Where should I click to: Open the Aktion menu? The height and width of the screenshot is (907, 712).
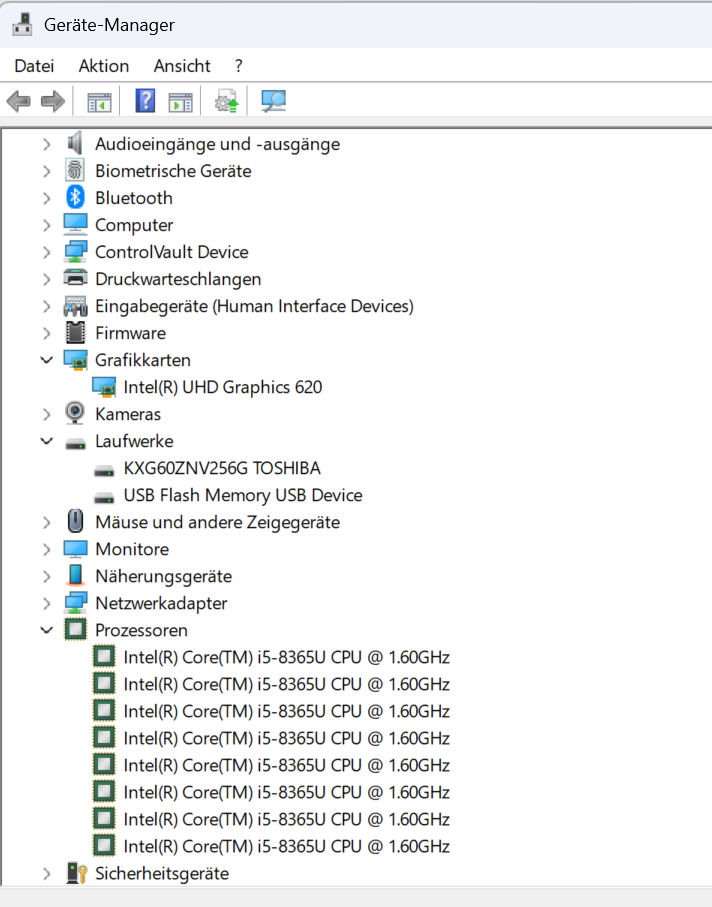coord(104,66)
